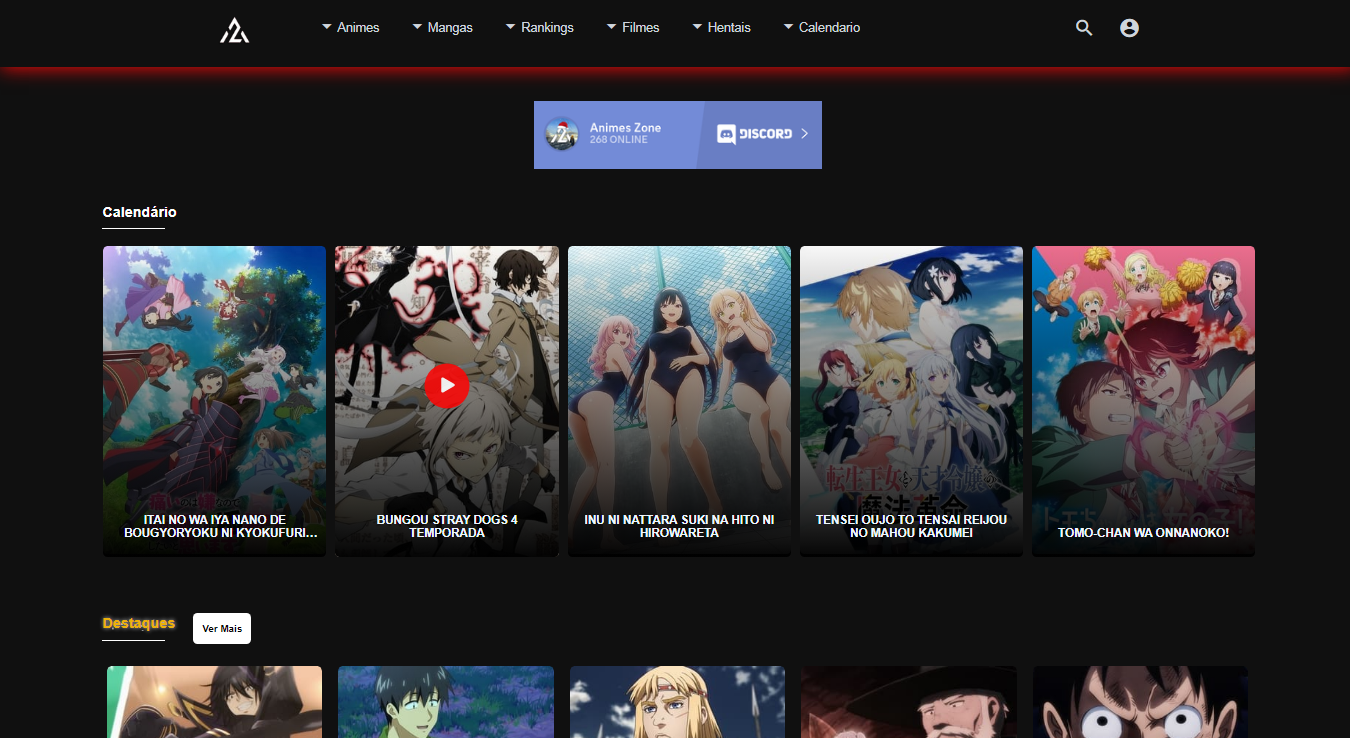Expand the Filmes dropdown arrow
This screenshot has width=1350, height=738.
611,27
